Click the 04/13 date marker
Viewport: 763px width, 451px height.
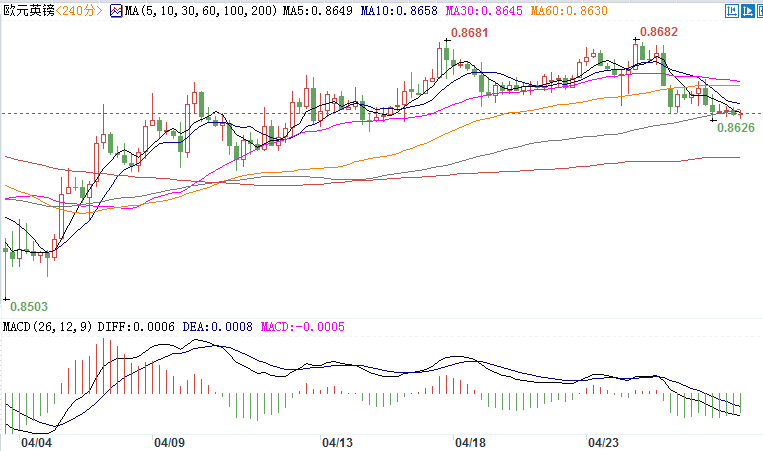[x=337, y=443]
